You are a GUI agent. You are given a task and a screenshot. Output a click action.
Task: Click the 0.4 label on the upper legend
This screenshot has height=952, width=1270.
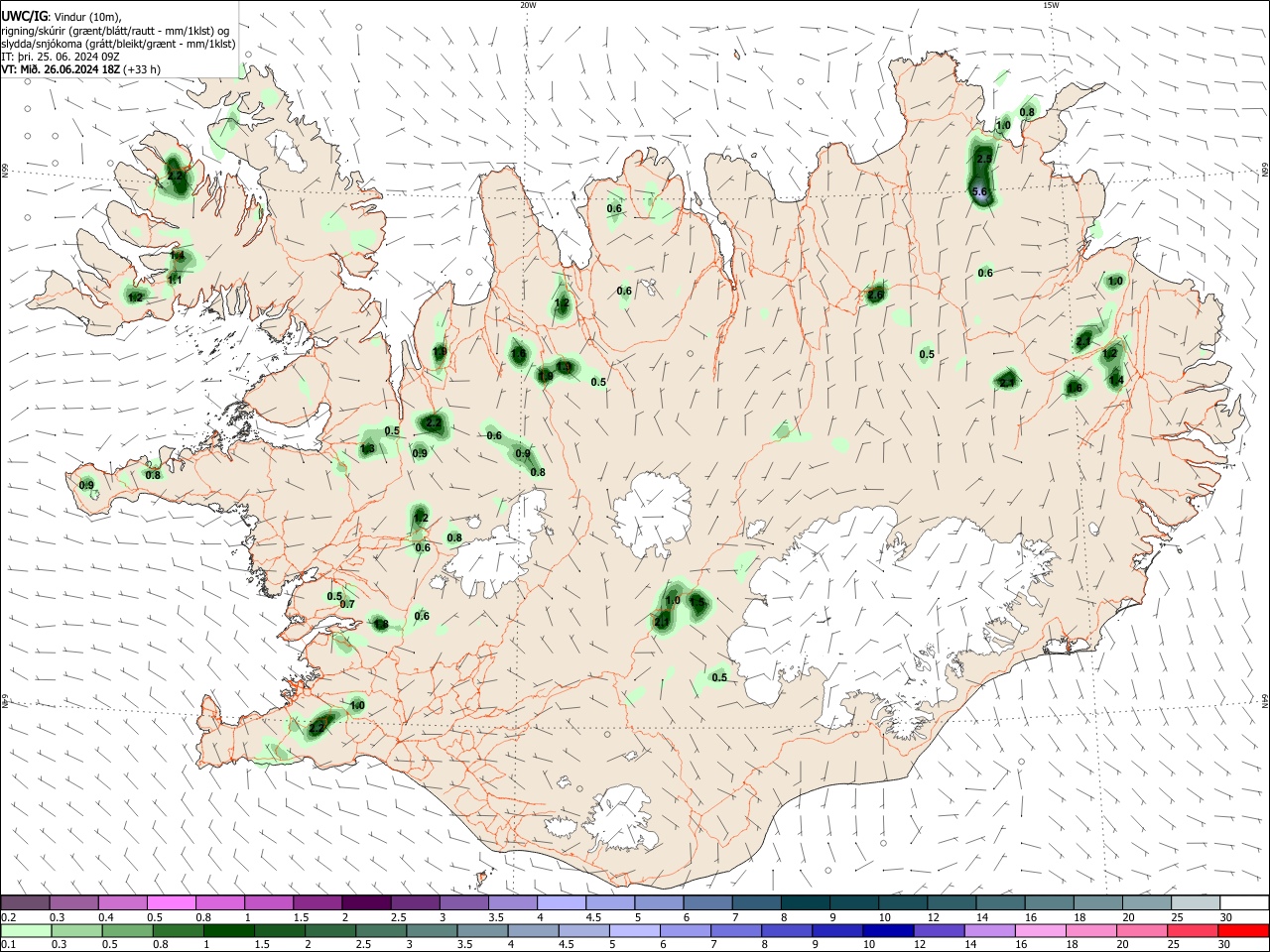tap(105, 917)
